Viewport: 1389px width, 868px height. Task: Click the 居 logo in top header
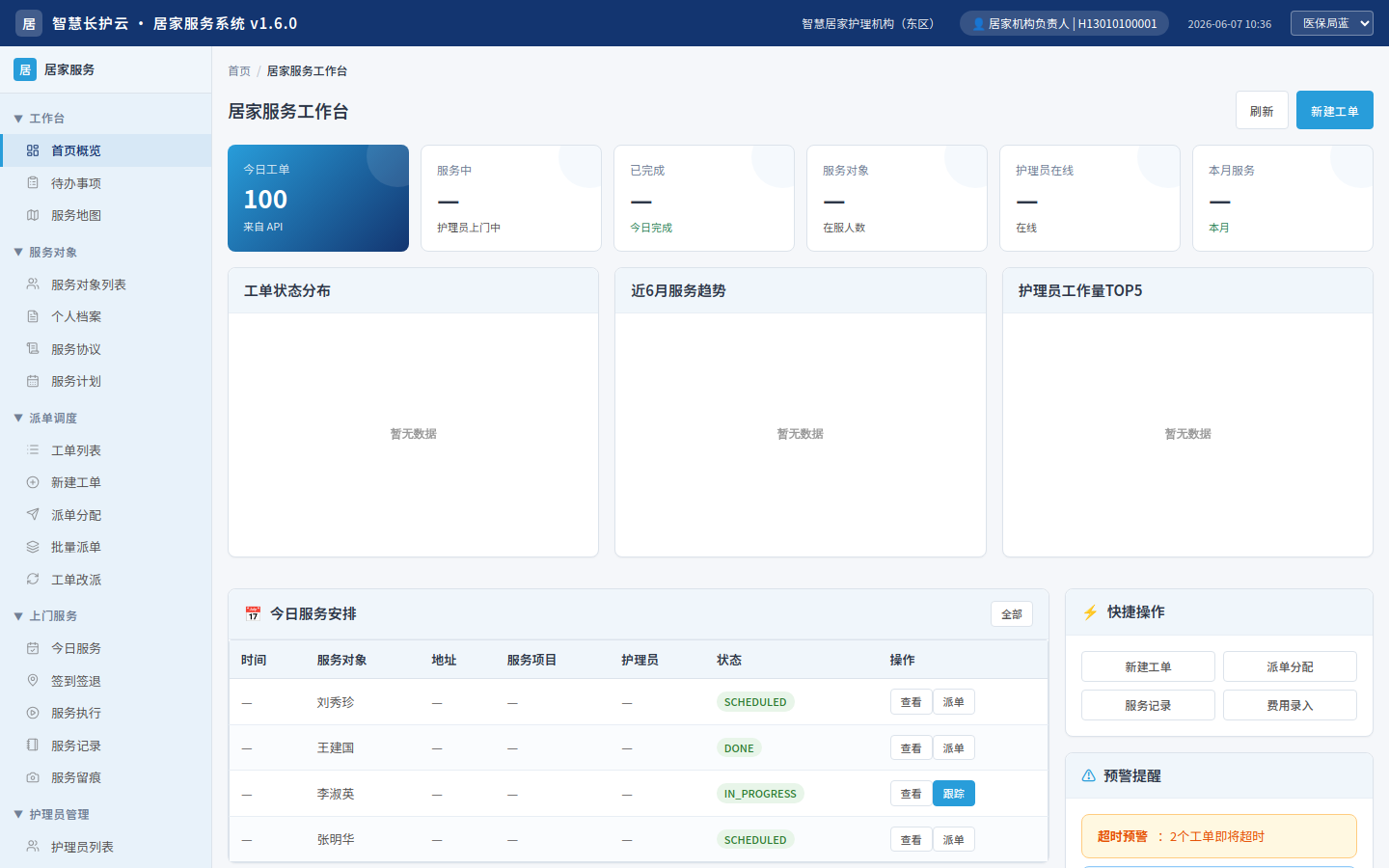pyautogui.click(x=29, y=23)
